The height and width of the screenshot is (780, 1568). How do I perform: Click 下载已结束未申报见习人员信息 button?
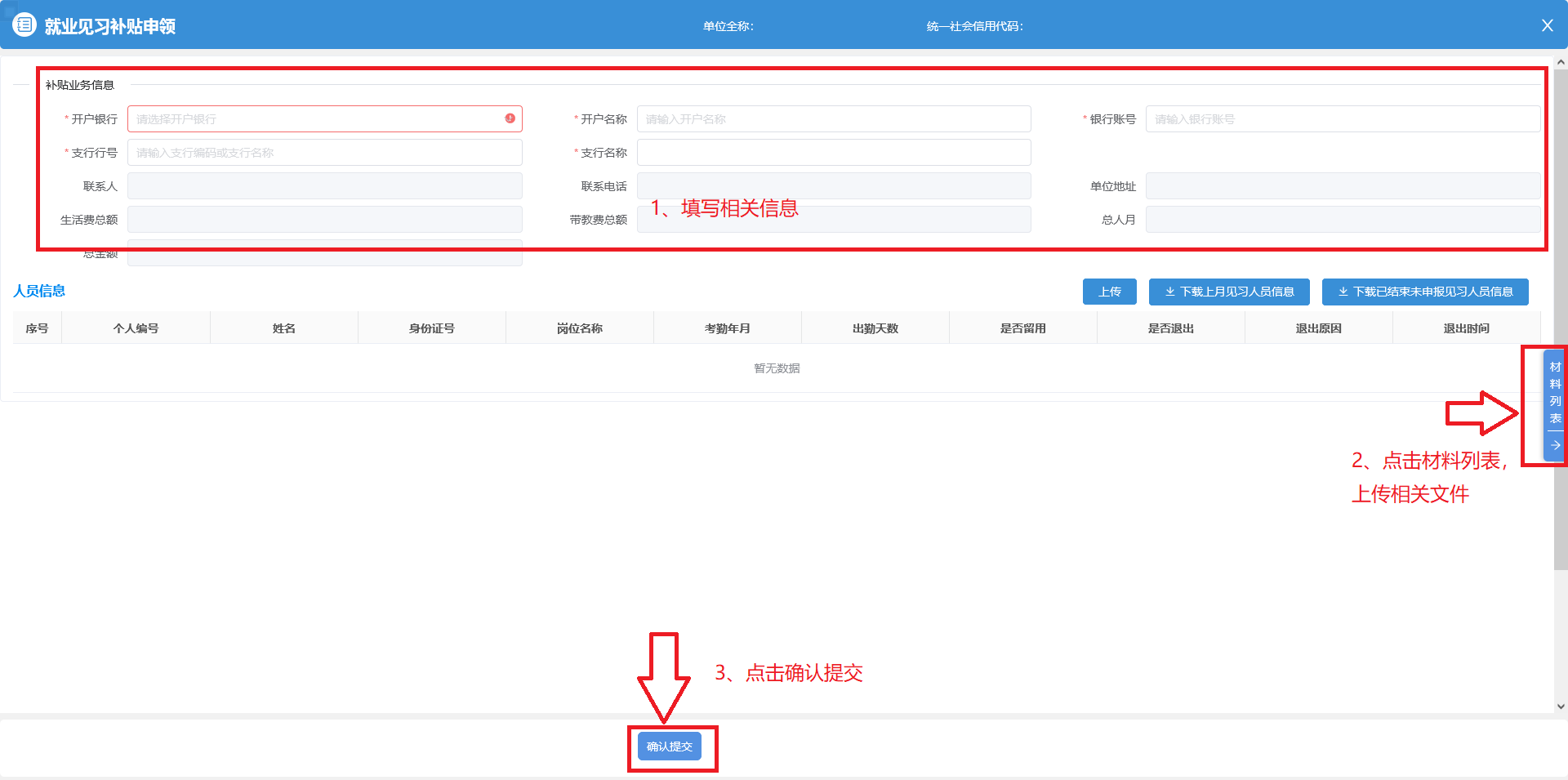click(x=1424, y=292)
